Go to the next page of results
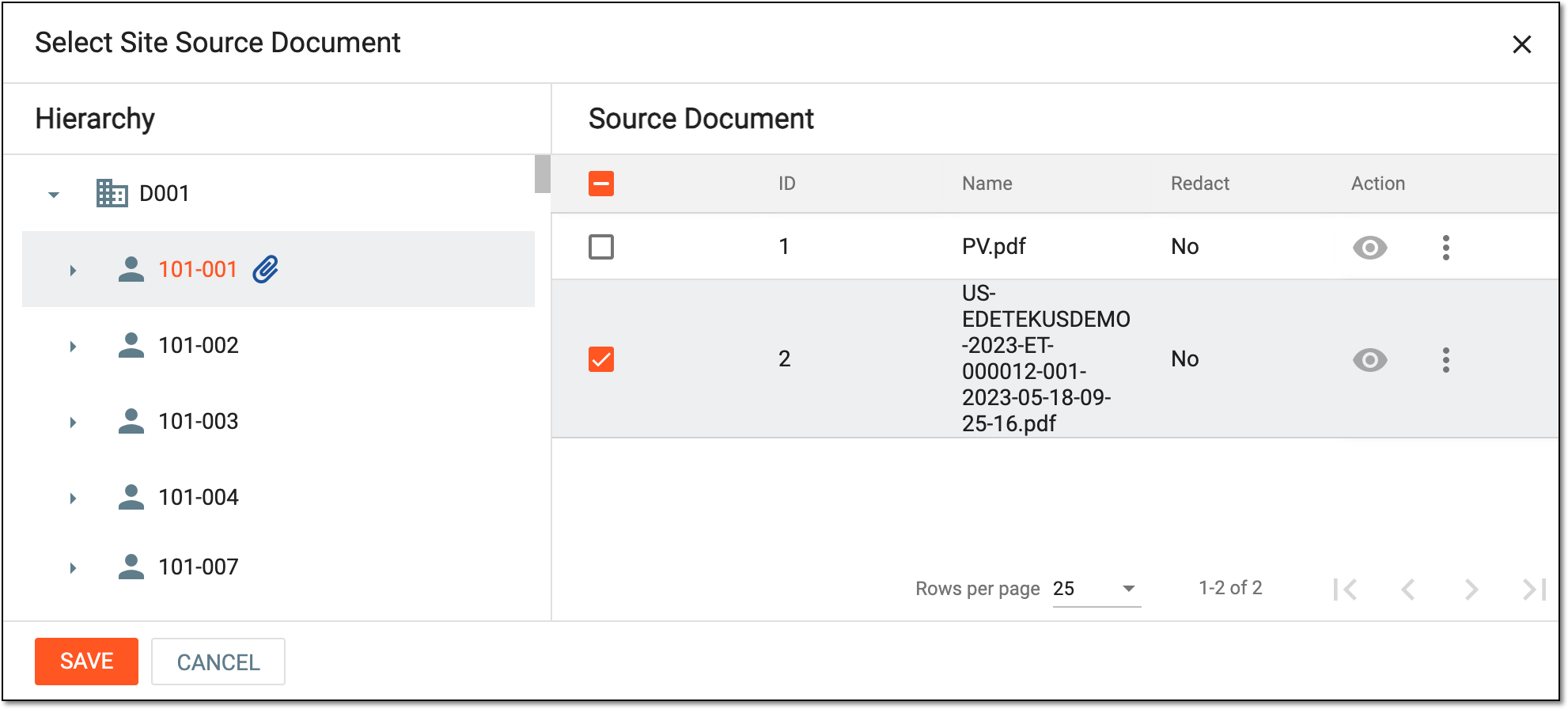The height and width of the screenshot is (709, 1568). click(1471, 590)
